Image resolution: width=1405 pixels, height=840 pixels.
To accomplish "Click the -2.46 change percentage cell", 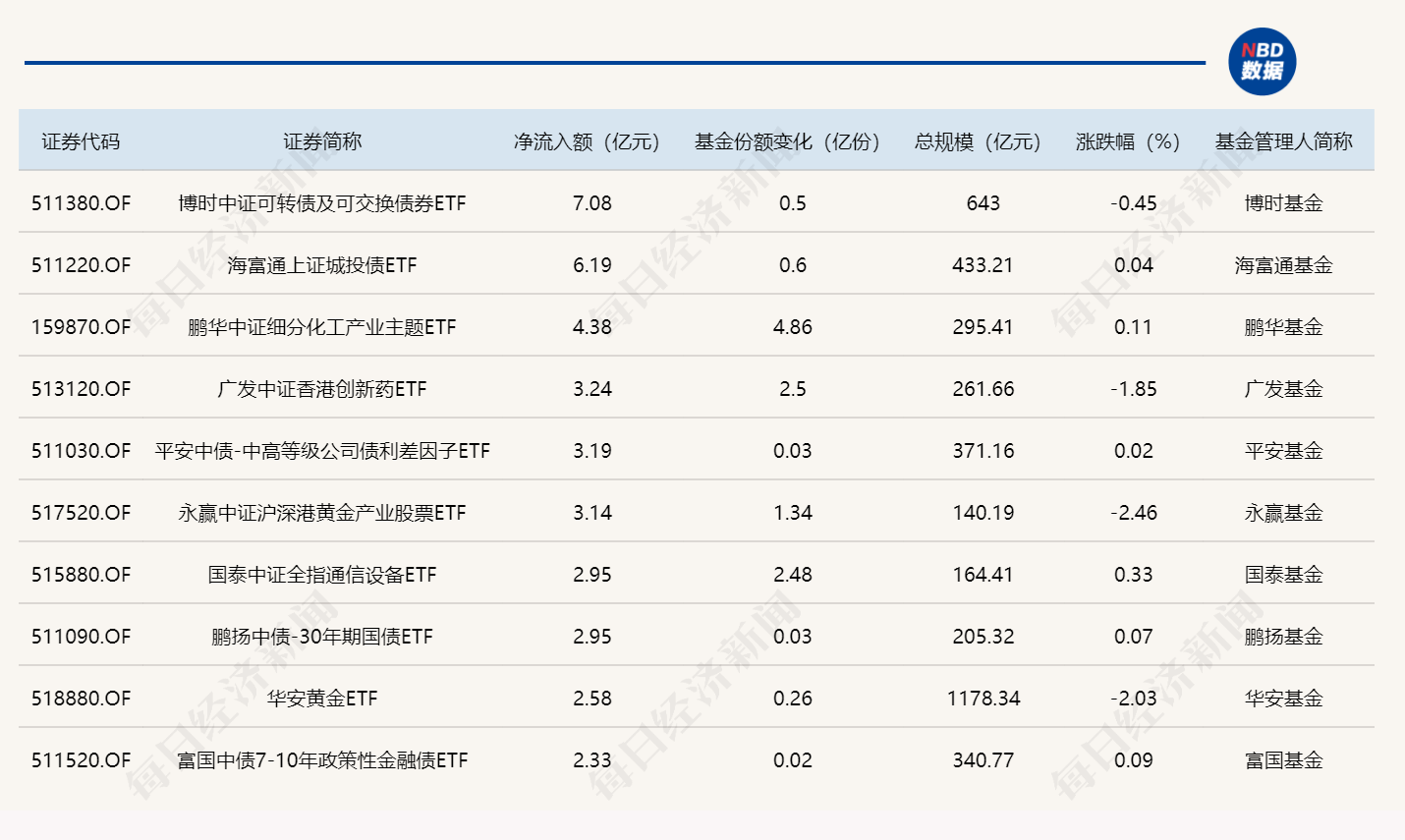I will click(1133, 512).
